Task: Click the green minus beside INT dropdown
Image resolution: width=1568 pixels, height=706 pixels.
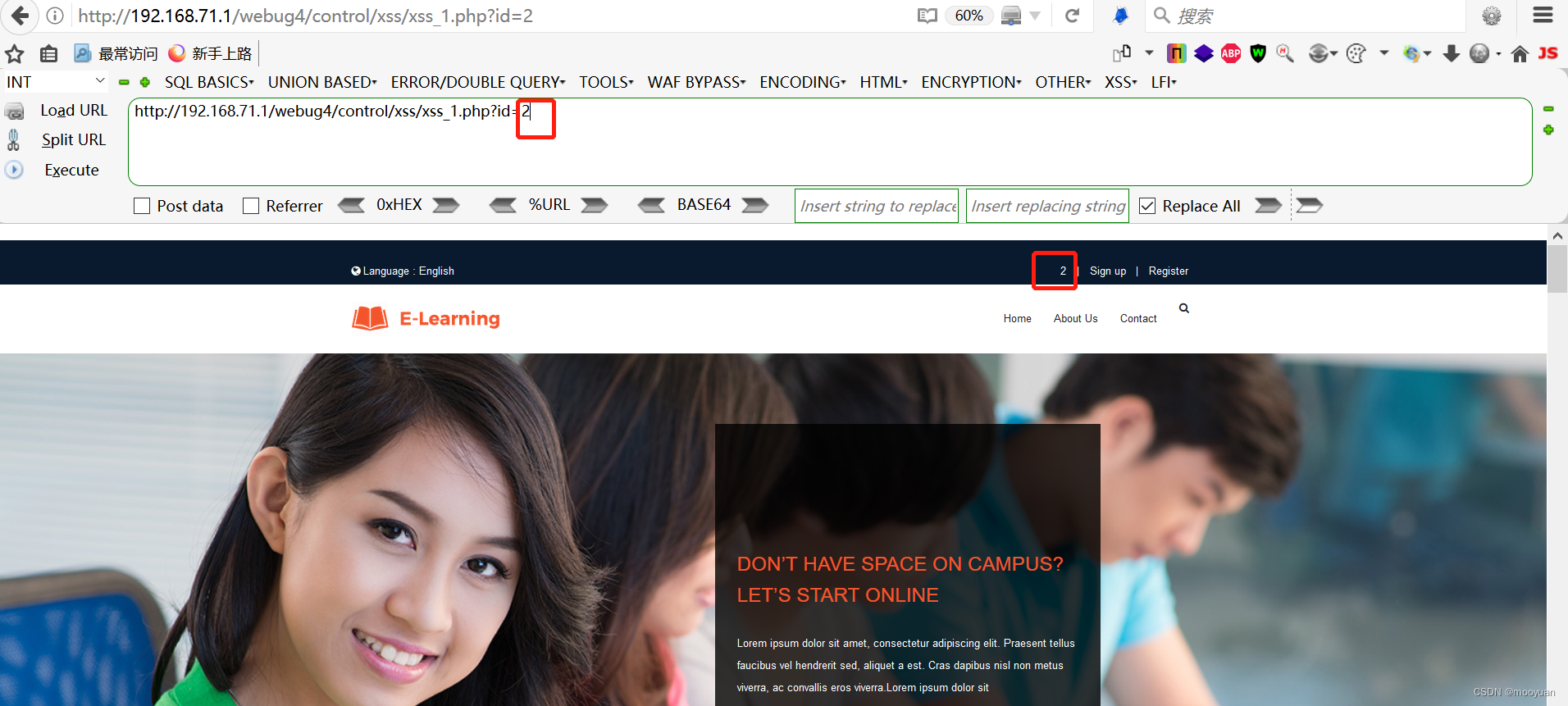Action: 124,82
